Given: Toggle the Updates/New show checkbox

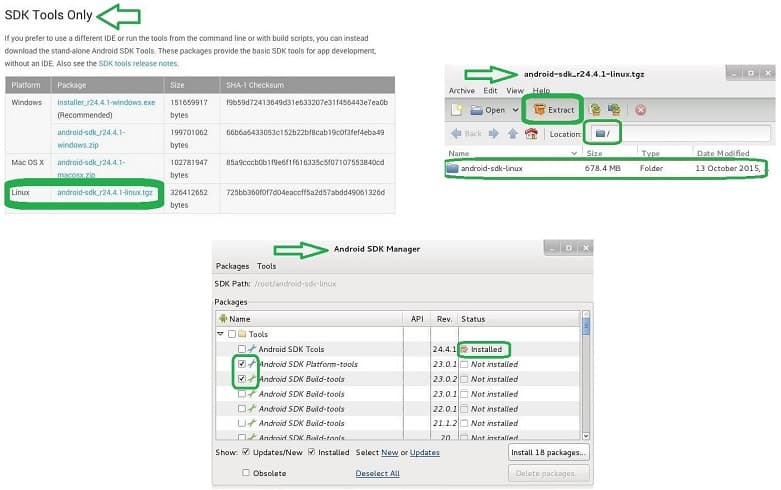Looking at the screenshot, I should point(246,452).
